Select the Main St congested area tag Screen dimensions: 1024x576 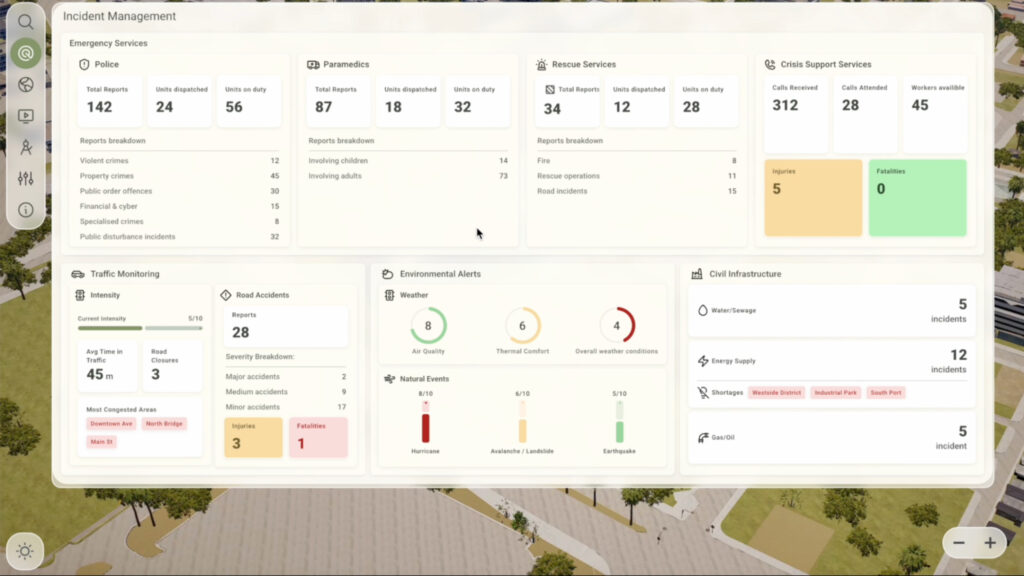click(101, 442)
